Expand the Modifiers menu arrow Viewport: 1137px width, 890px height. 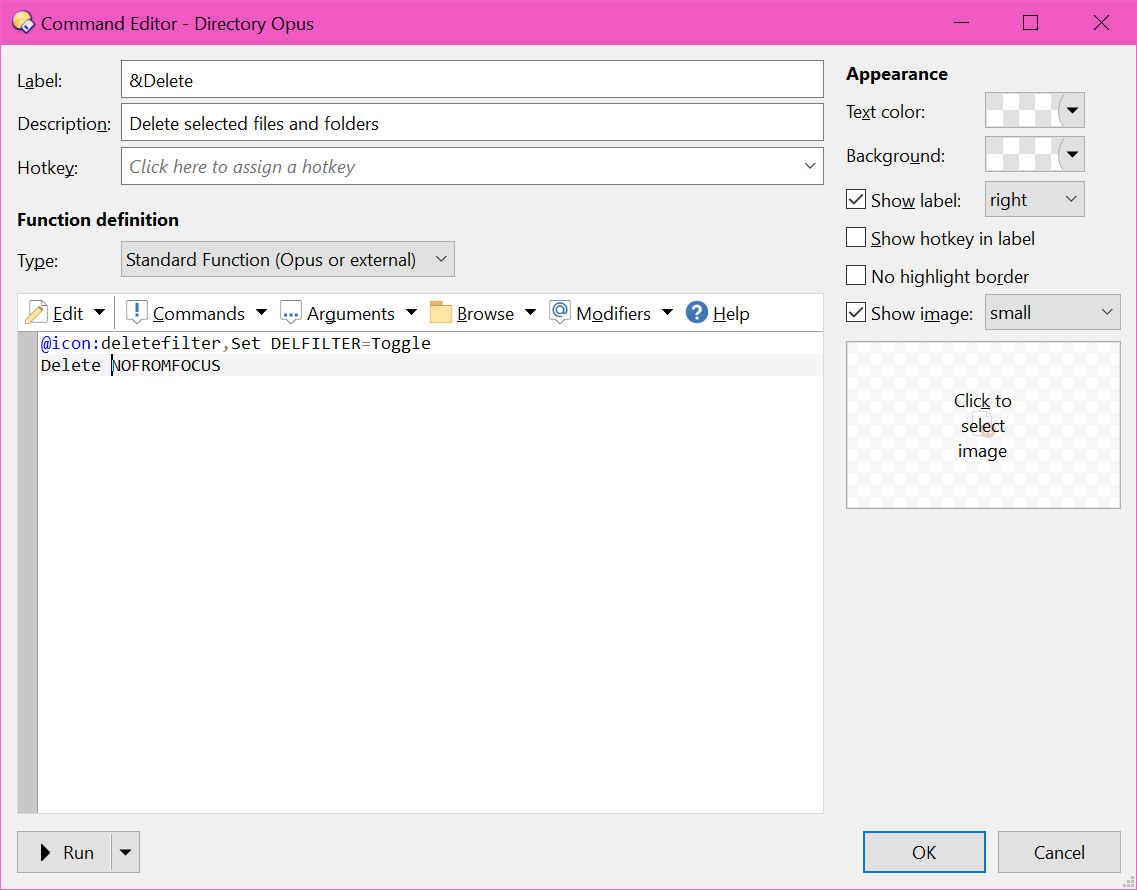pyautogui.click(x=667, y=313)
